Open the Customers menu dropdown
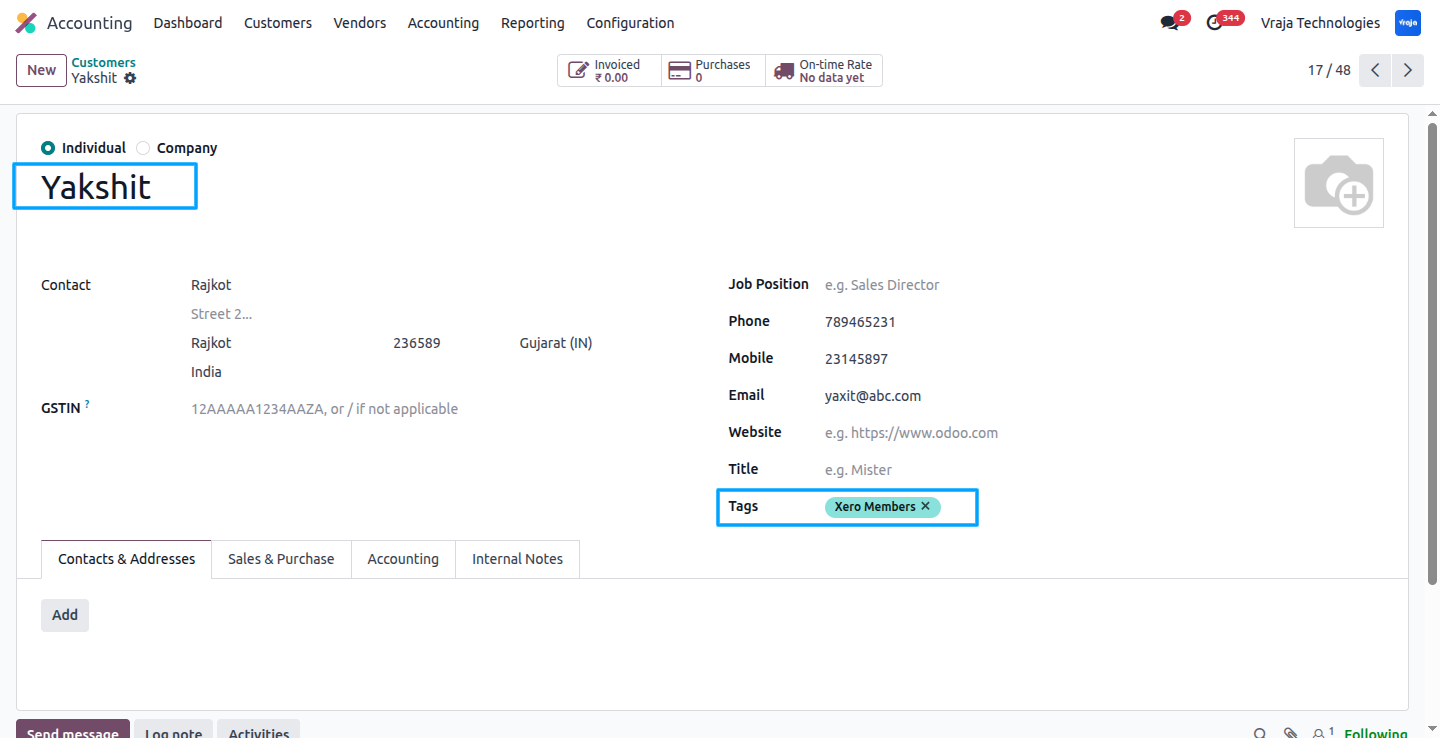 (x=278, y=23)
